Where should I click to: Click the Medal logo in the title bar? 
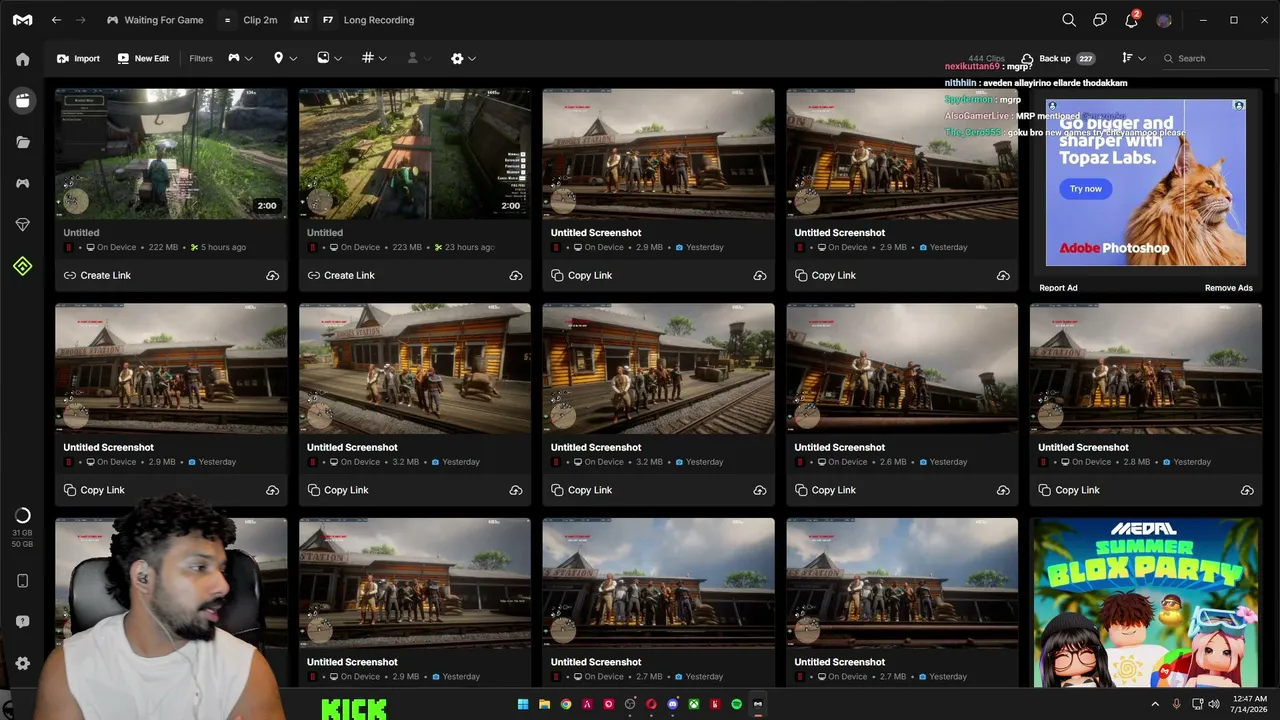pos(21,20)
